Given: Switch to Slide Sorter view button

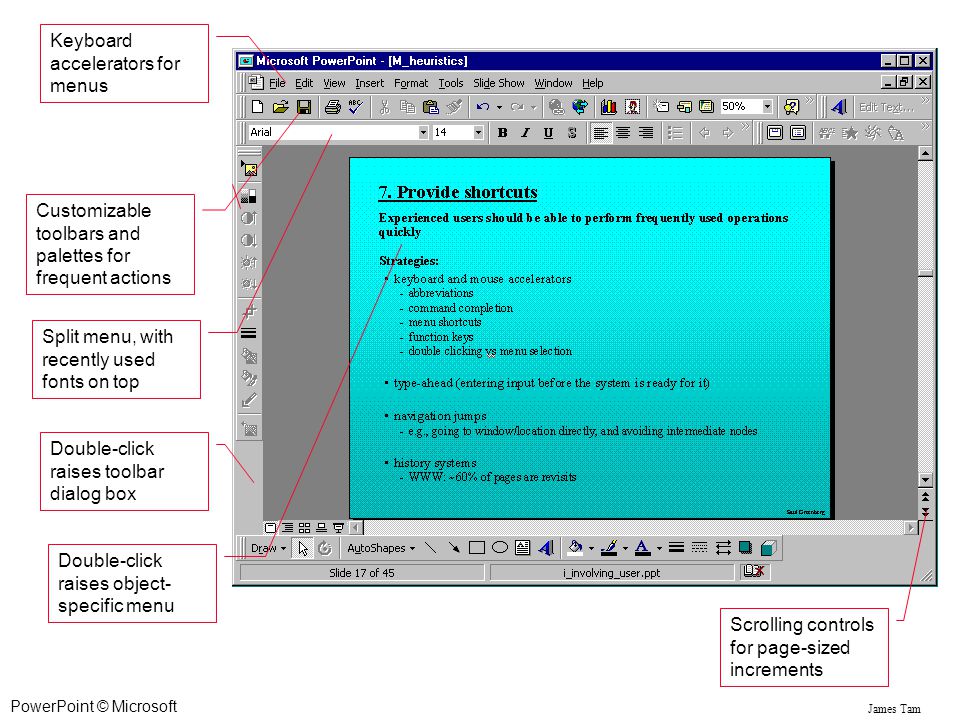Looking at the screenshot, I should point(304,527).
